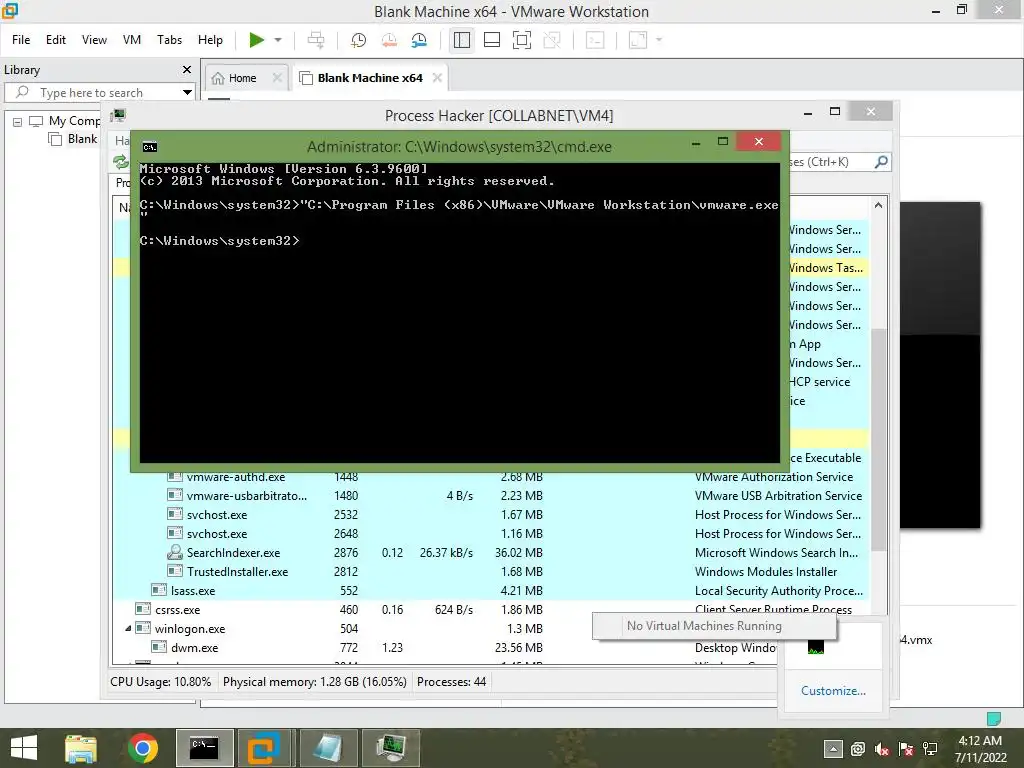Open power options dropdown next to play button

click(x=278, y=40)
